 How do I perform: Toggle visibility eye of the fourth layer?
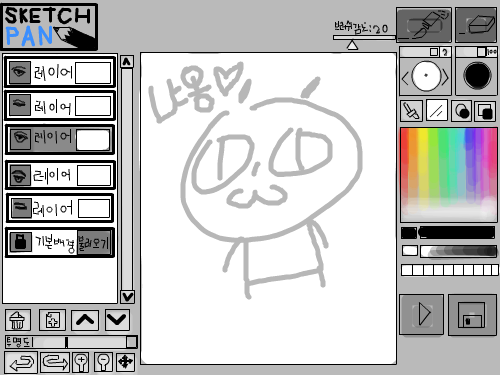click(20, 175)
